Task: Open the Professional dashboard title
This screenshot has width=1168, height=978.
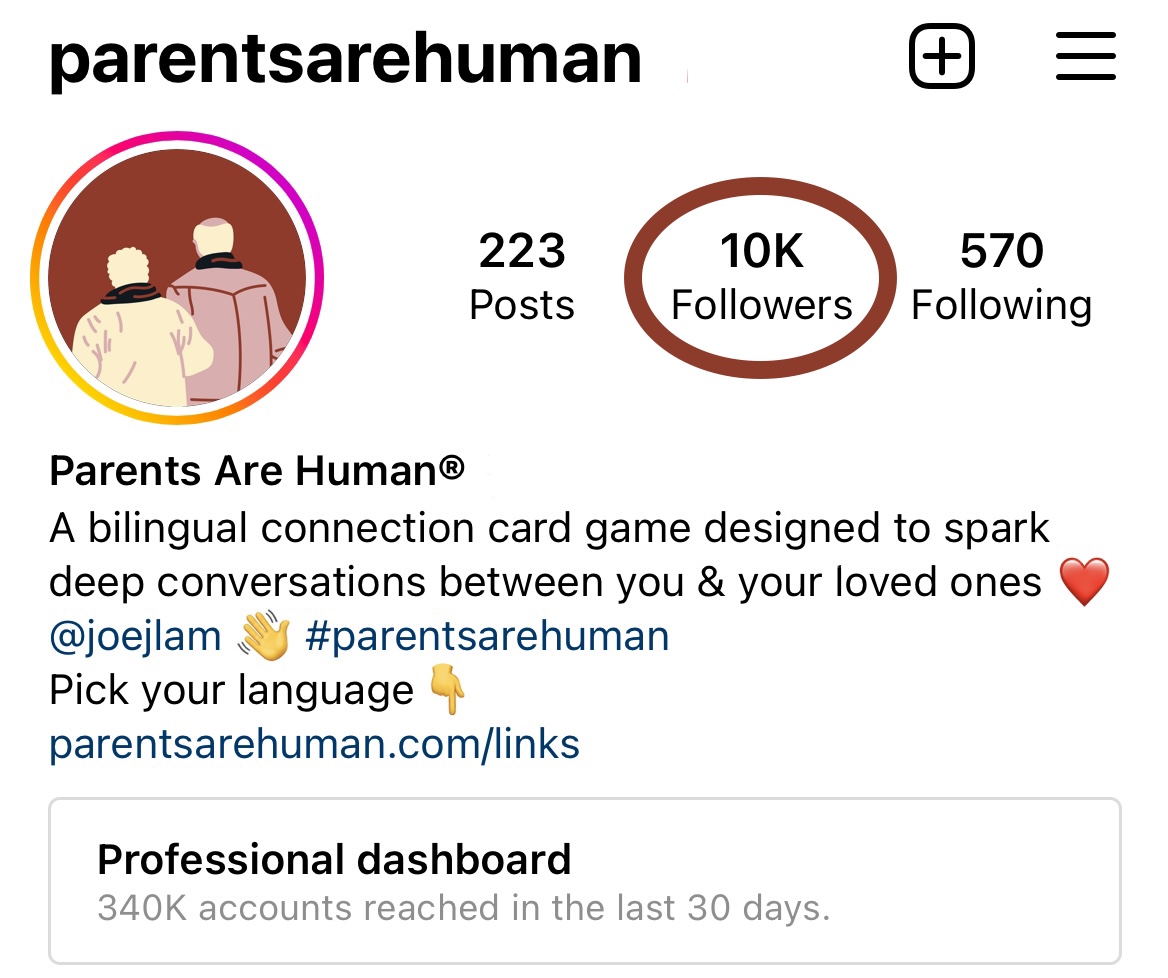Action: coord(334,860)
